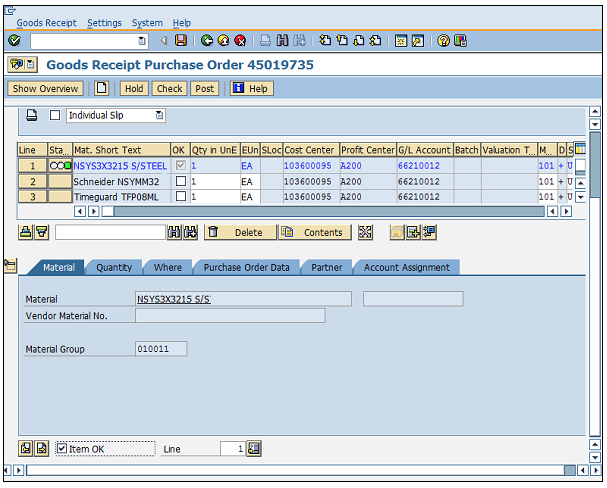Open the Individual Slip dropdown
Screen dimensions: 607x488
tap(163, 116)
